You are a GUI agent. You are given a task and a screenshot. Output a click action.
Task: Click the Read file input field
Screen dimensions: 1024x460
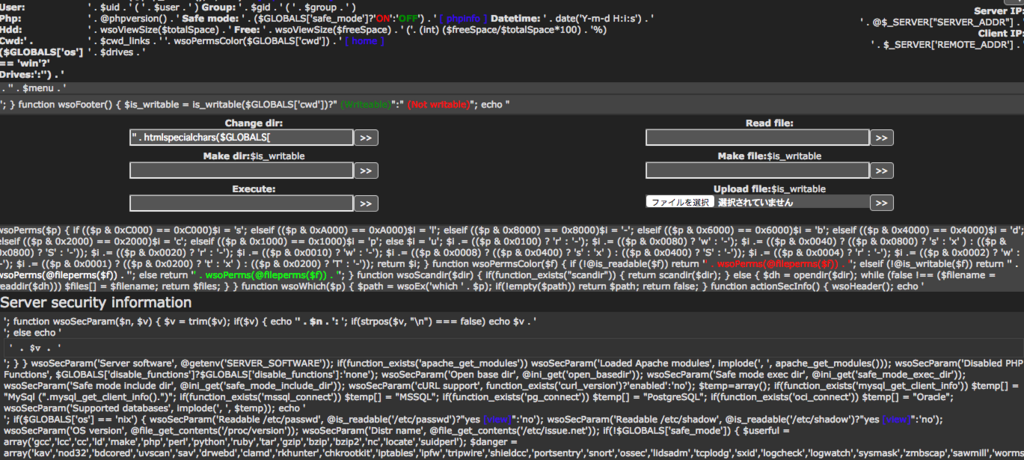point(758,137)
